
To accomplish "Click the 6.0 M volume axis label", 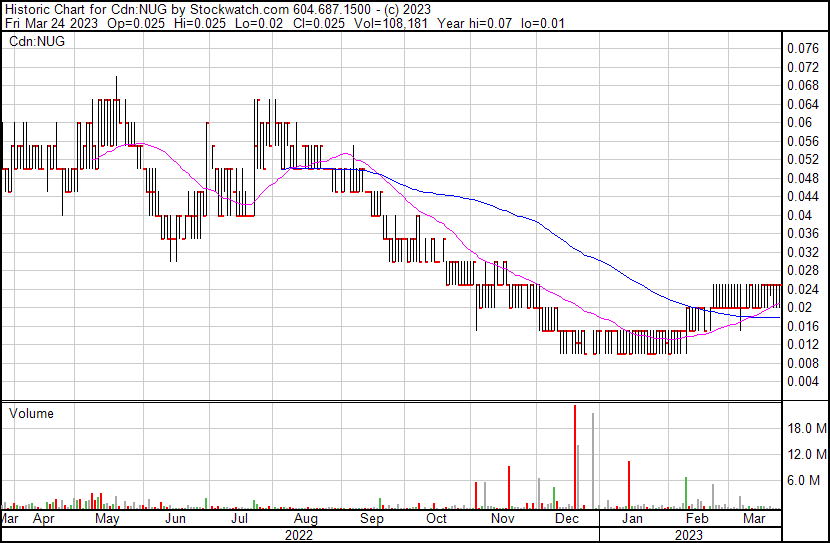I will click(805, 480).
